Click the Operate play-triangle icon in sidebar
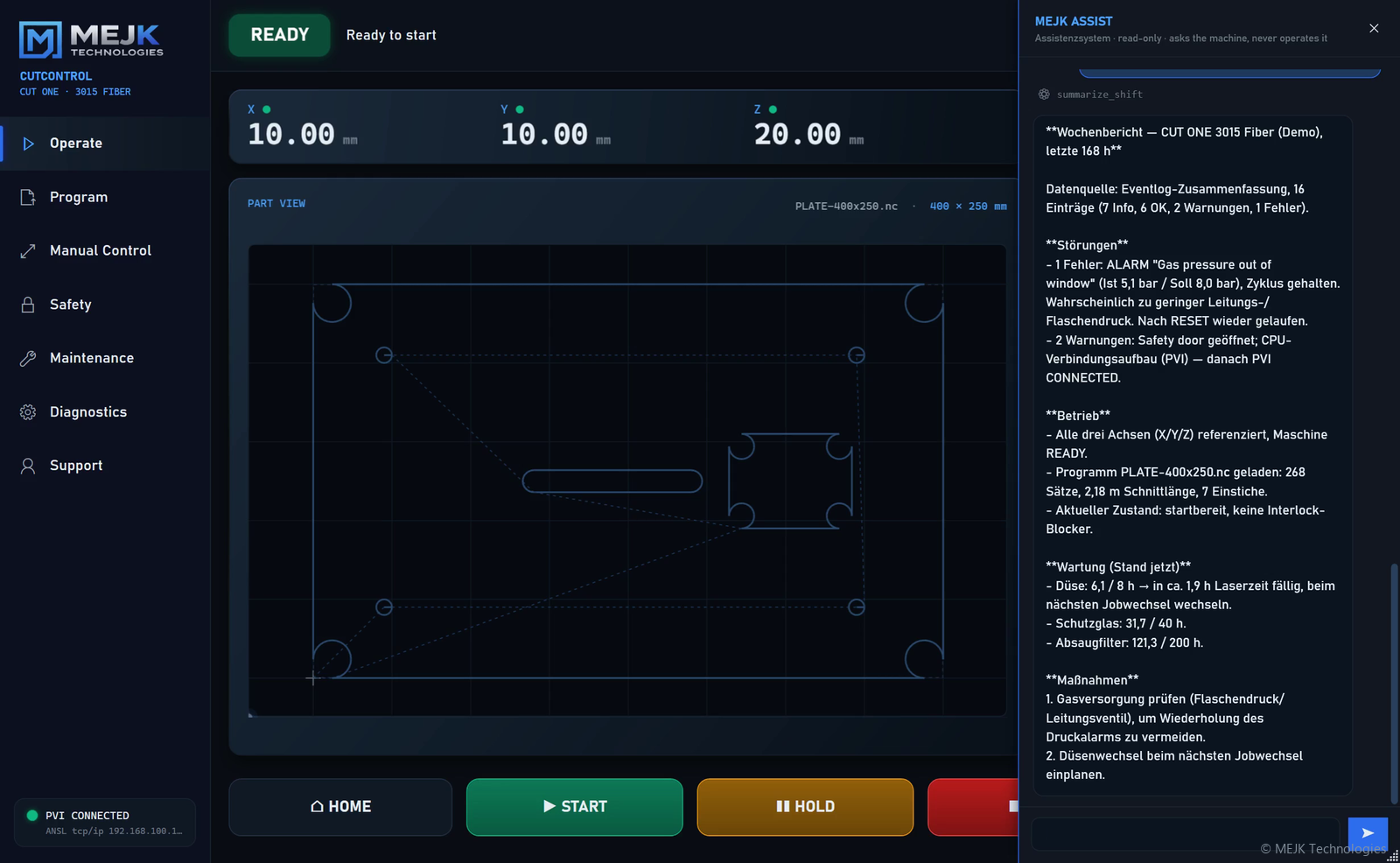 pos(28,144)
